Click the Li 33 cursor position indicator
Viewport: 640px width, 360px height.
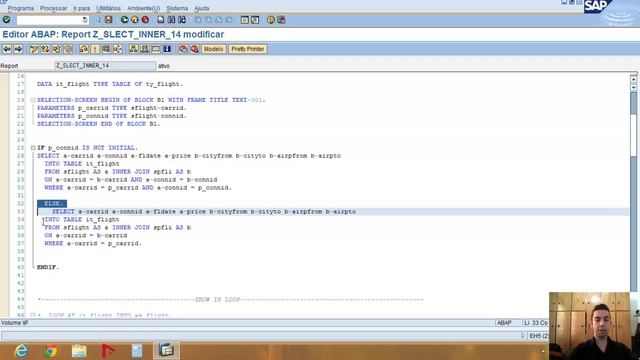[x=536, y=323]
